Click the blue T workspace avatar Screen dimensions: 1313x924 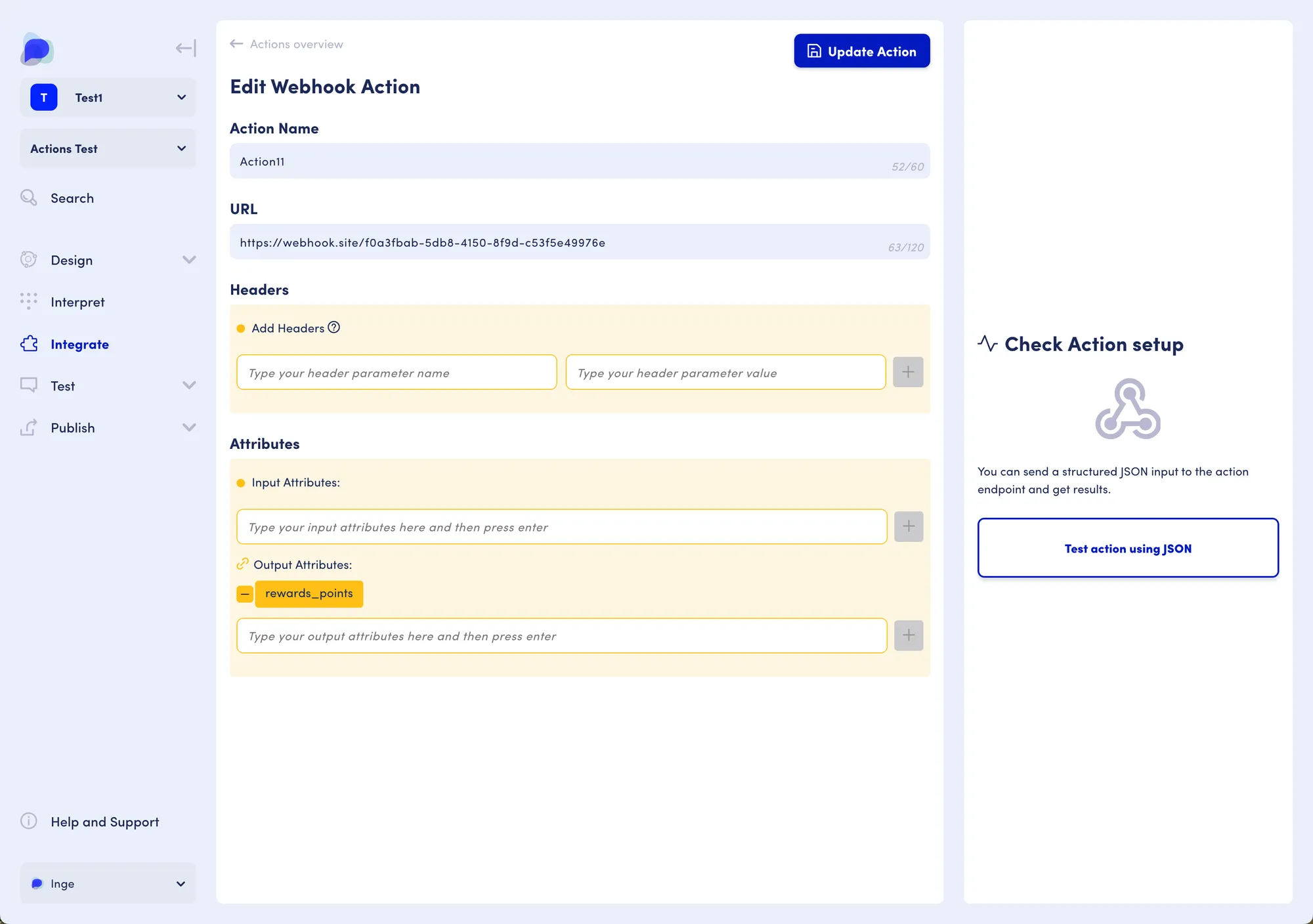click(x=44, y=97)
